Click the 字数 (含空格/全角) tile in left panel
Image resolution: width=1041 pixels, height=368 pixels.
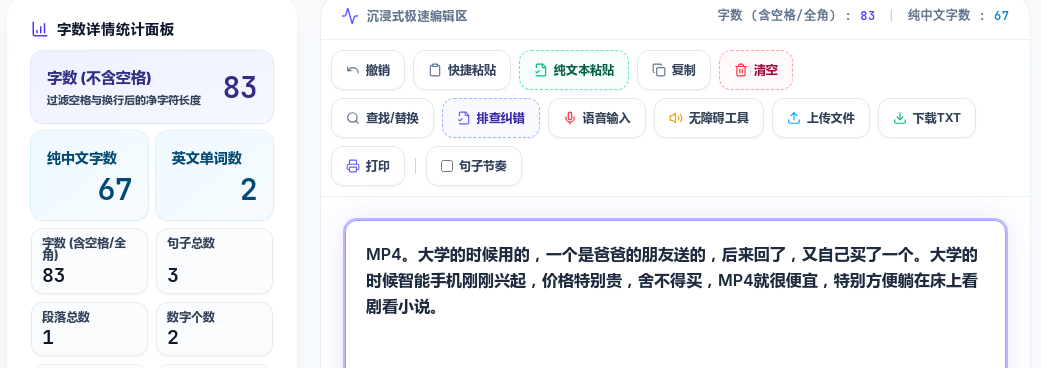(x=90, y=261)
